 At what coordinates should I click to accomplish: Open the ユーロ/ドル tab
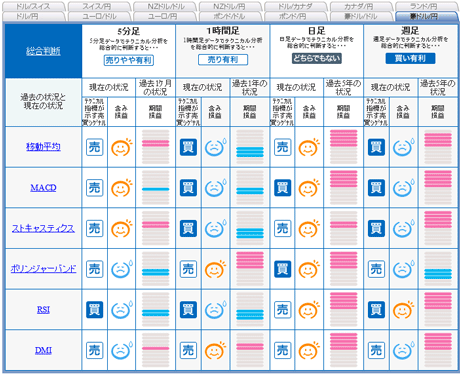(x=99, y=16)
